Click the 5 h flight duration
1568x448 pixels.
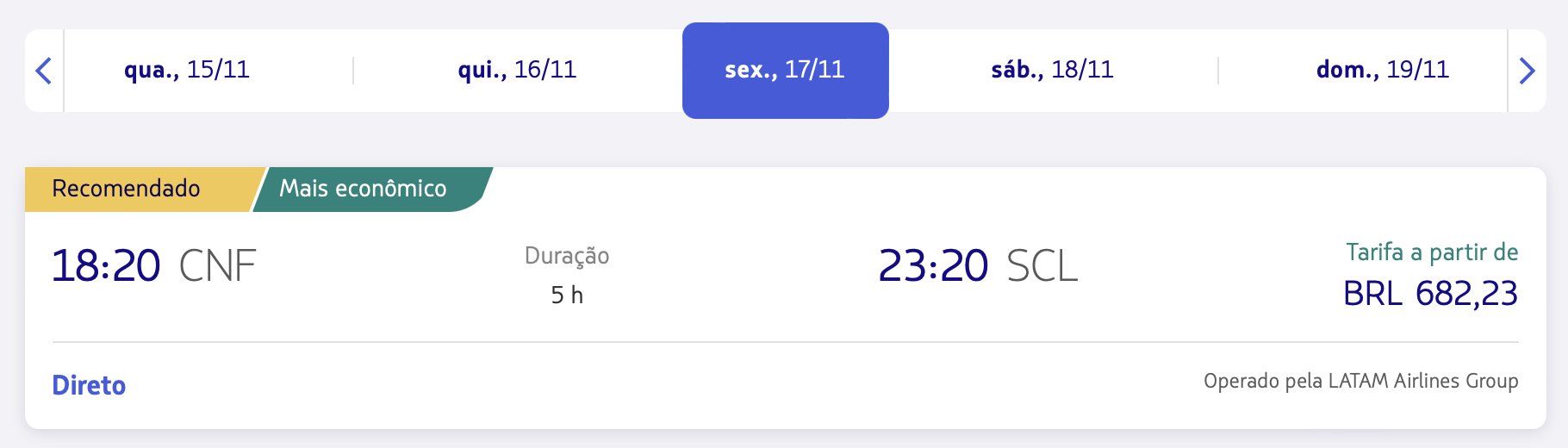(x=567, y=296)
